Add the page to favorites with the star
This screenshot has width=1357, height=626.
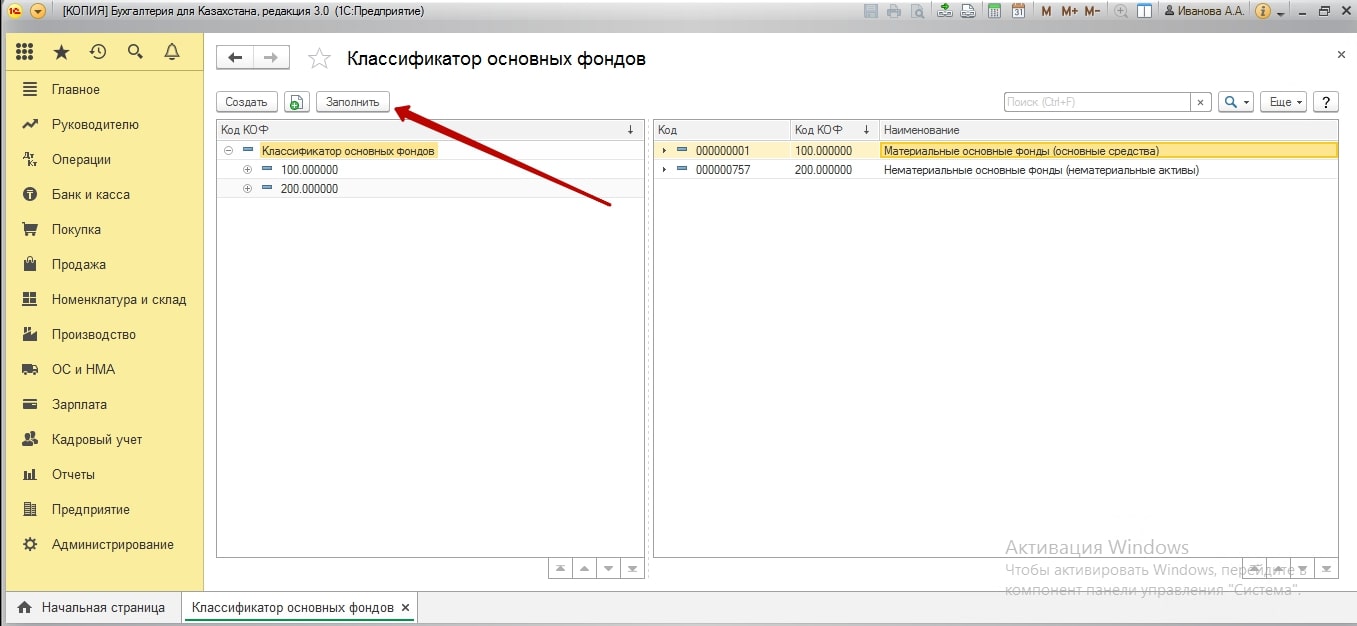[x=319, y=59]
